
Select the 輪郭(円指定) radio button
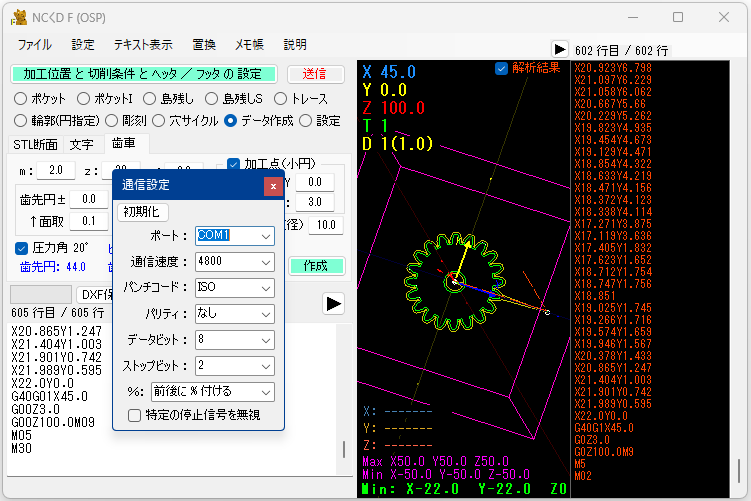point(20,121)
